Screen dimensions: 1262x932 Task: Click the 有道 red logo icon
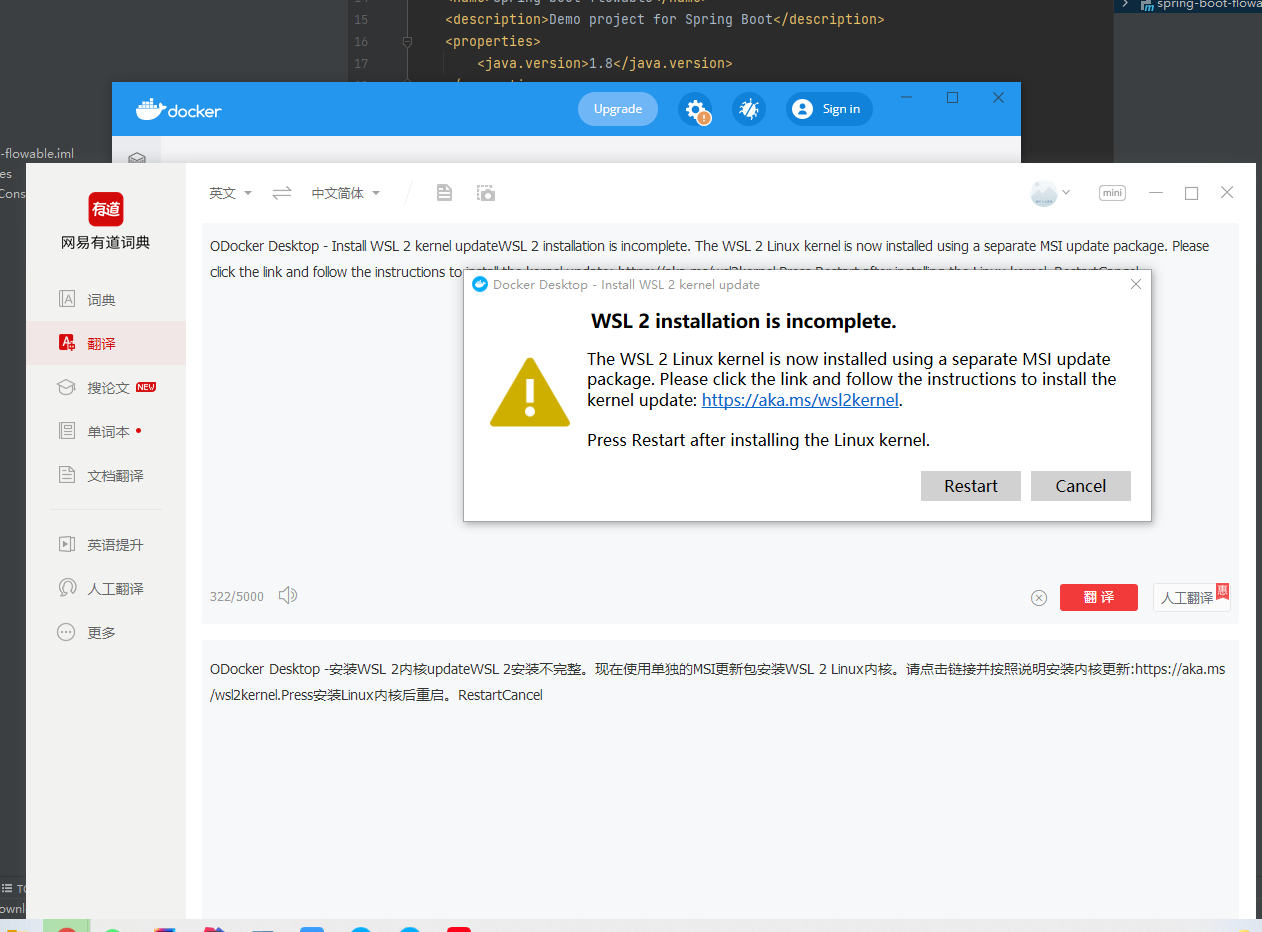tap(106, 209)
